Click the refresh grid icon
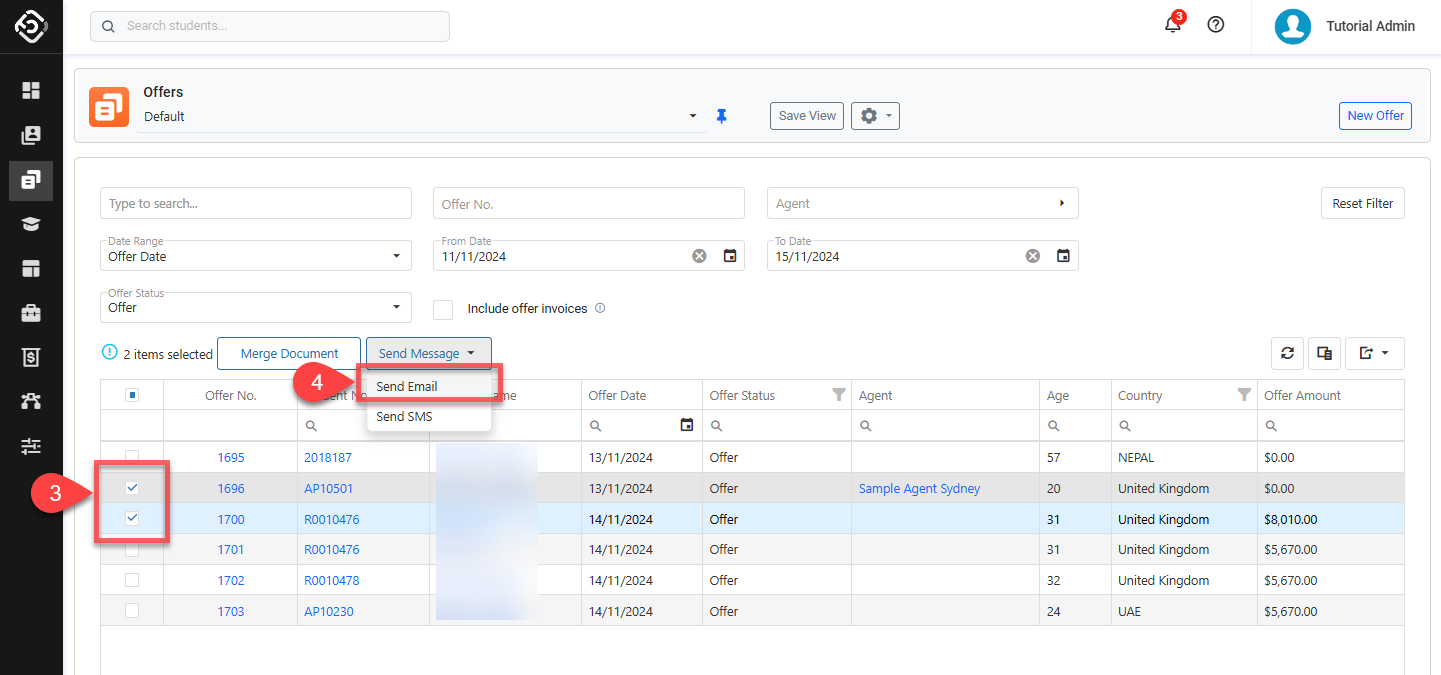1441x675 pixels. pyautogui.click(x=1288, y=353)
